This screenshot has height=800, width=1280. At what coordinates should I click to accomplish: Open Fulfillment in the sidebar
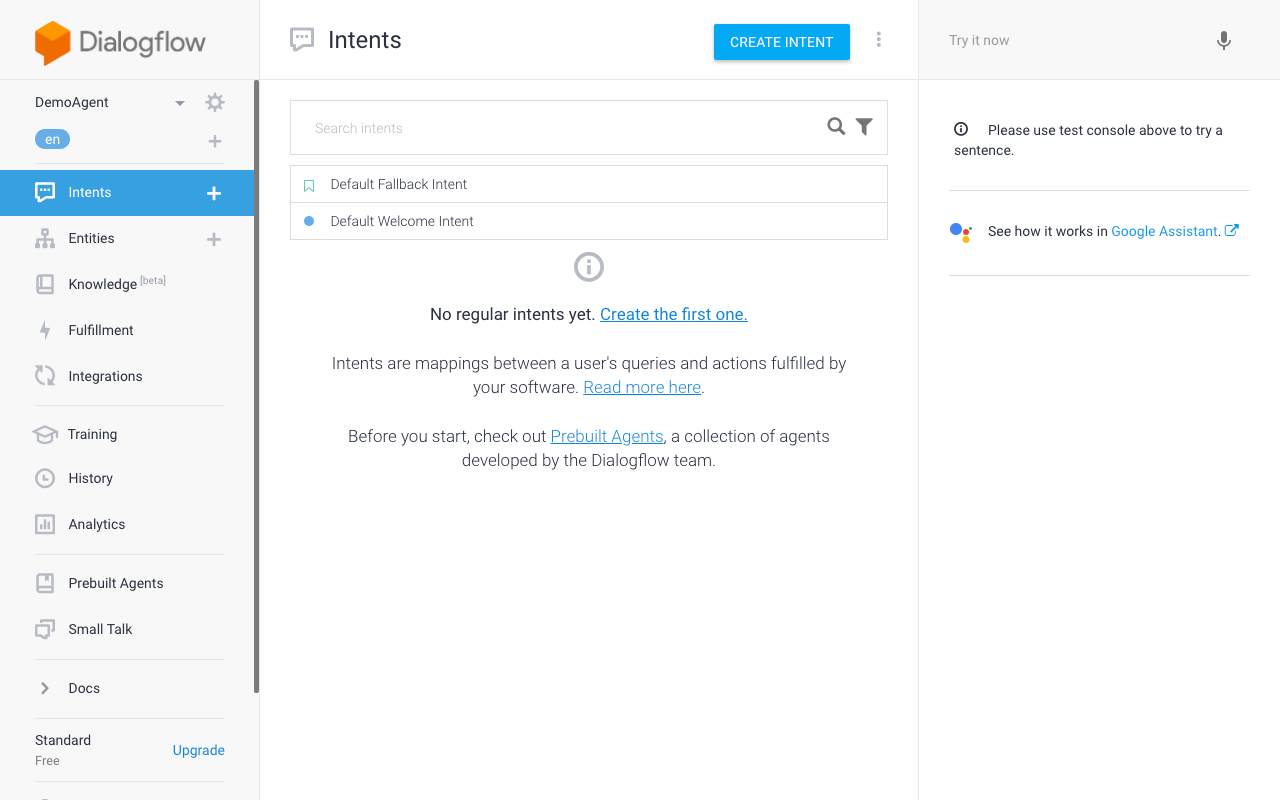pyautogui.click(x=100, y=330)
